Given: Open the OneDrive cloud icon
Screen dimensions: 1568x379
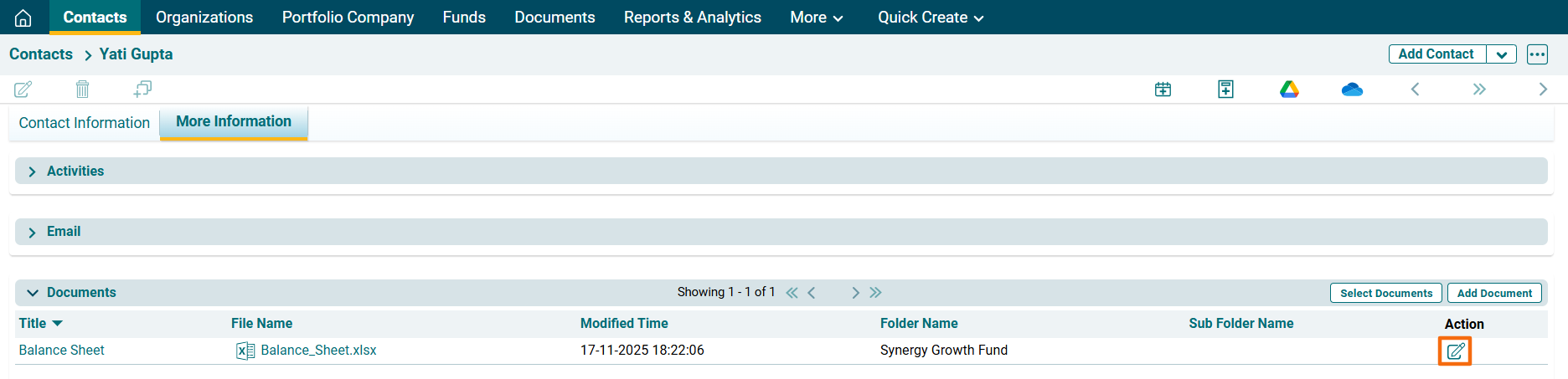Looking at the screenshot, I should [1352, 89].
